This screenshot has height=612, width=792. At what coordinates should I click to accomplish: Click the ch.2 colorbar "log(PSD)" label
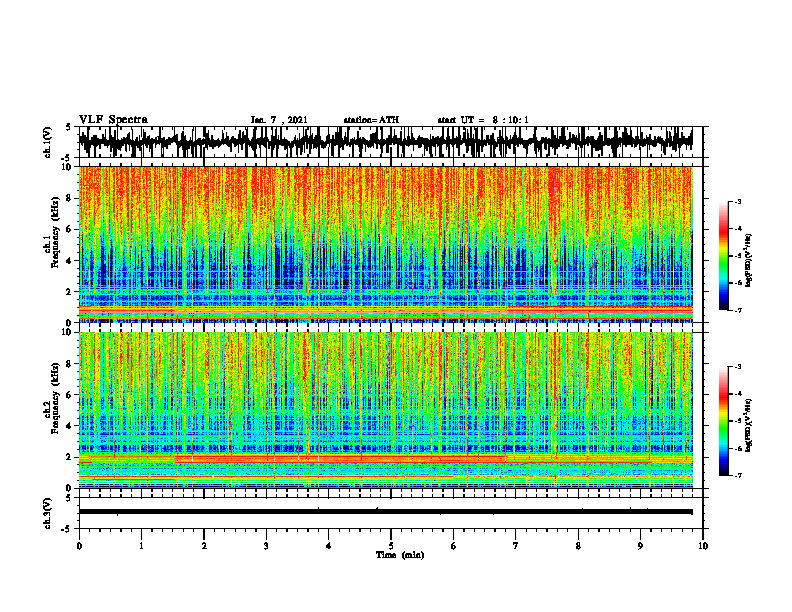click(x=749, y=425)
